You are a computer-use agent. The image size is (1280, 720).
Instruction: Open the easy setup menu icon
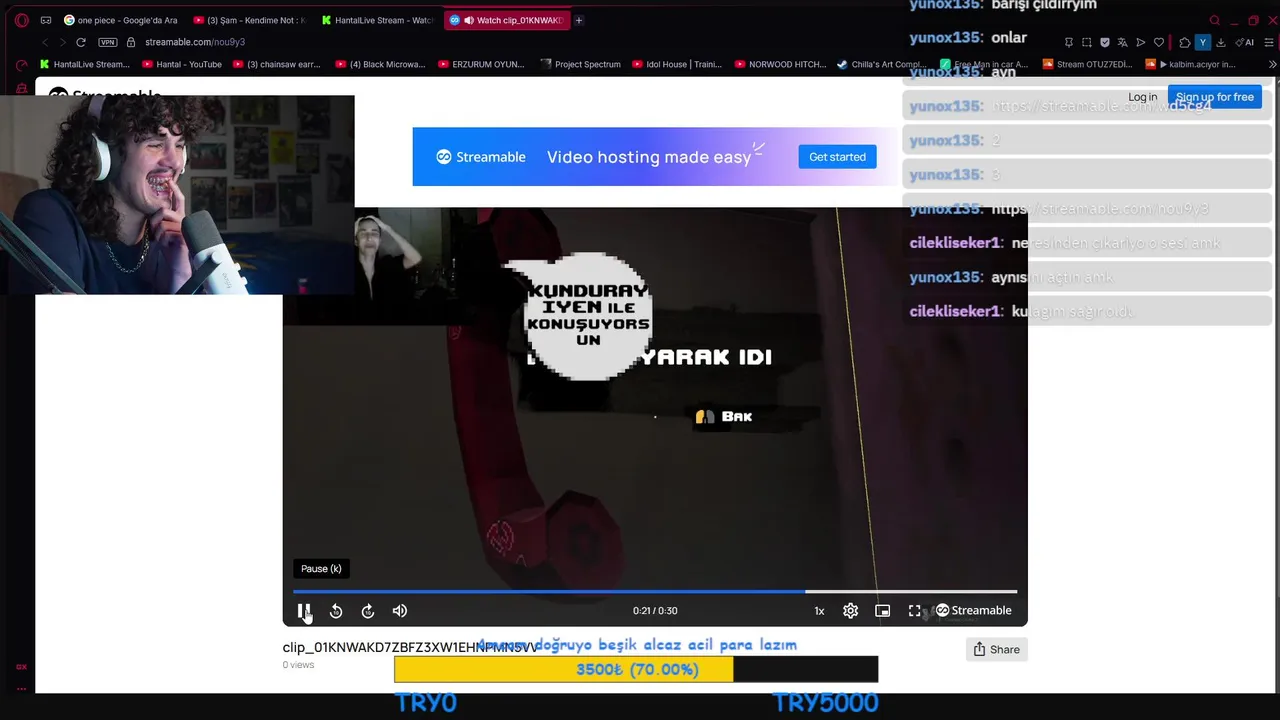1270,42
